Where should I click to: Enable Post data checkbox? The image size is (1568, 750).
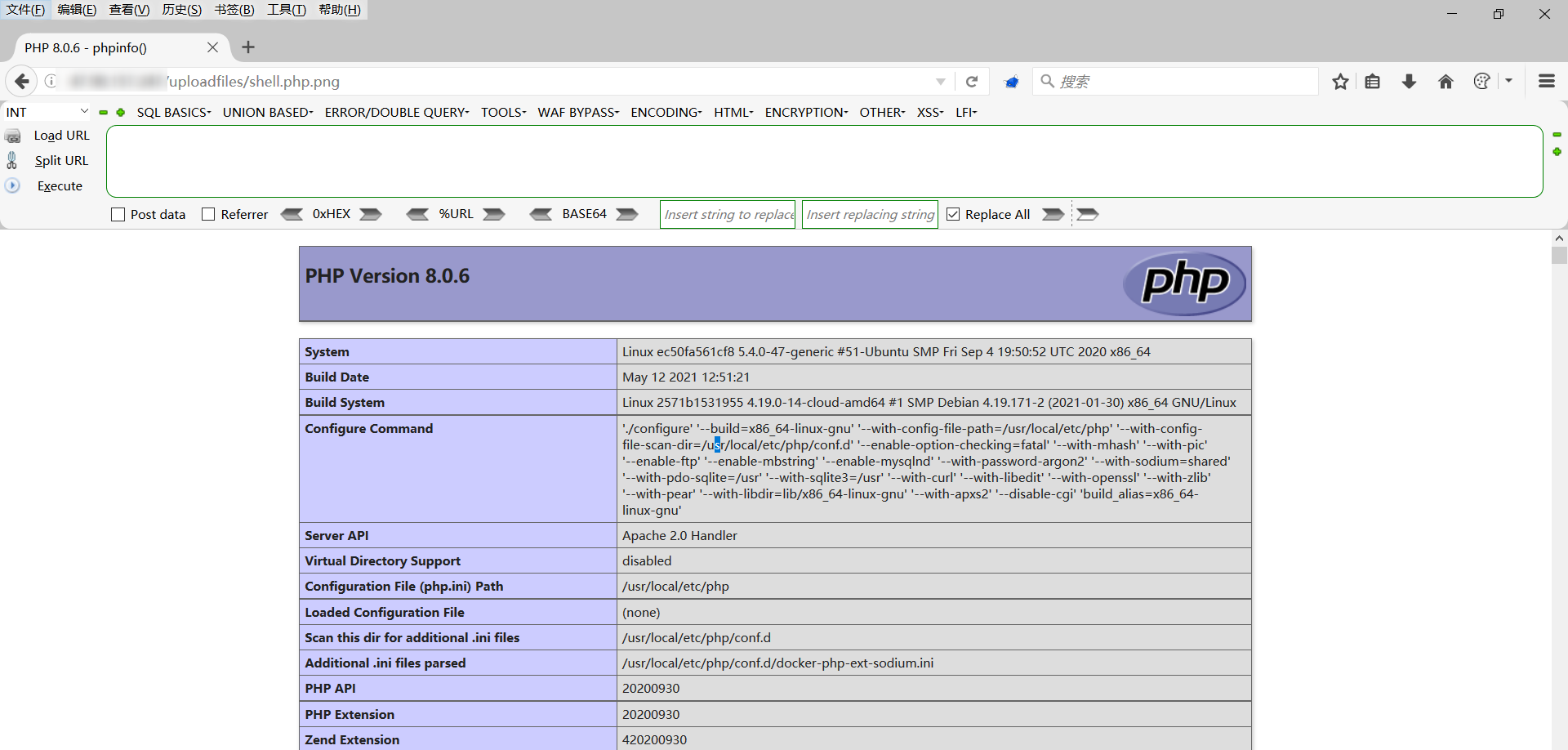[118, 214]
